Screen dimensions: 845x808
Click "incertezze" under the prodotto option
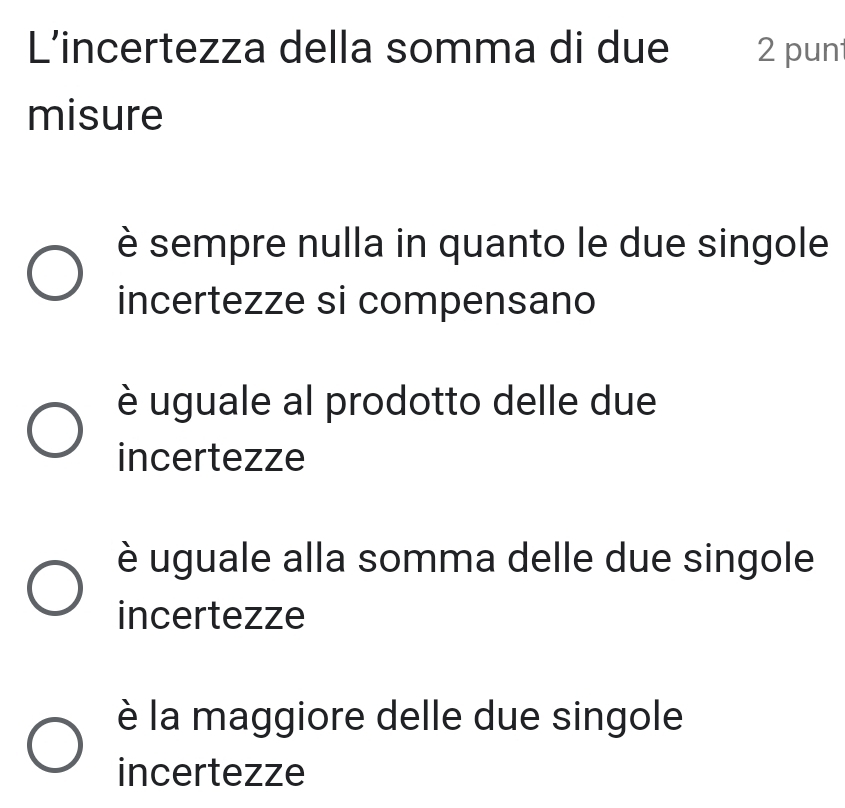click(x=211, y=458)
